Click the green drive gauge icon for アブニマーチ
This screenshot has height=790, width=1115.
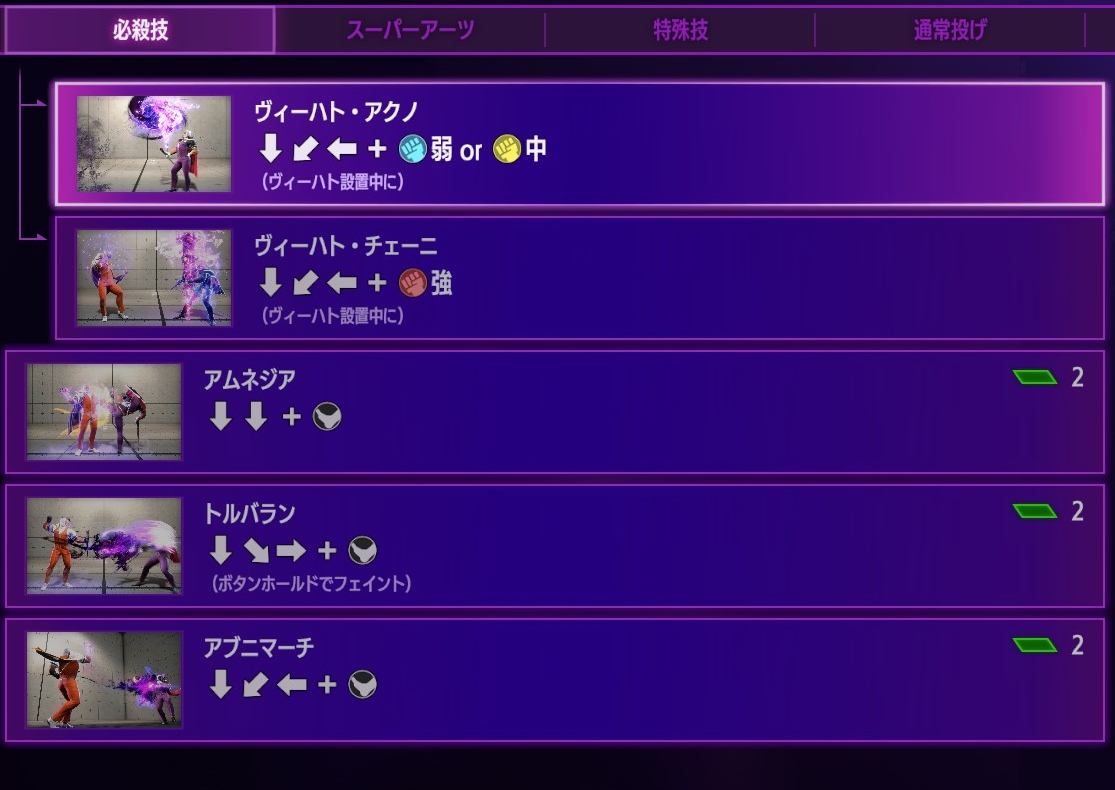1035,645
